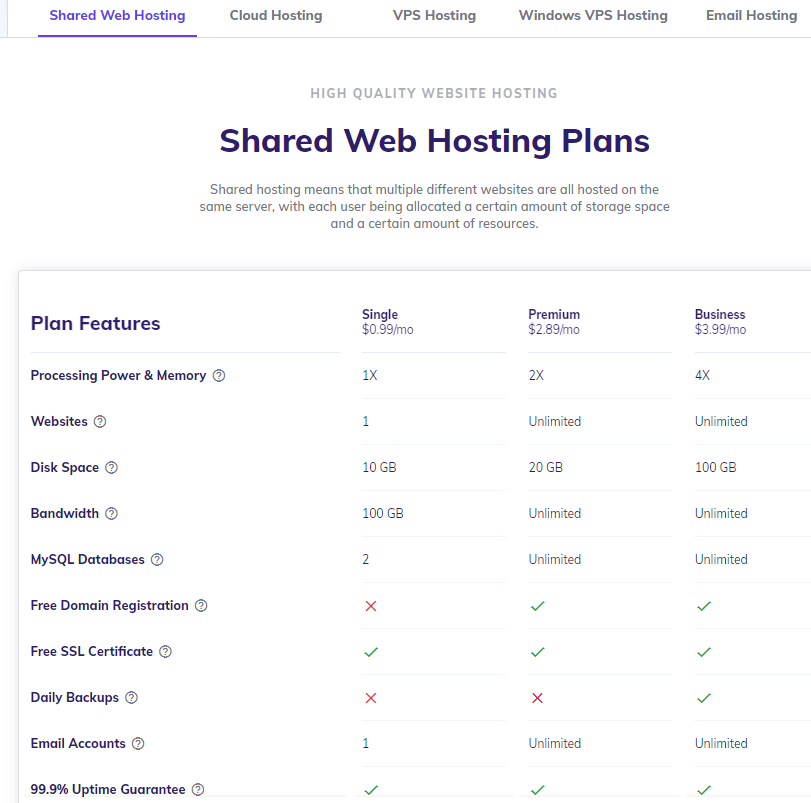Image resolution: width=811 pixels, height=803 pixels.
Task: Click Premium plan Uptime Guarantee checkmark
Action: point(537,790)
